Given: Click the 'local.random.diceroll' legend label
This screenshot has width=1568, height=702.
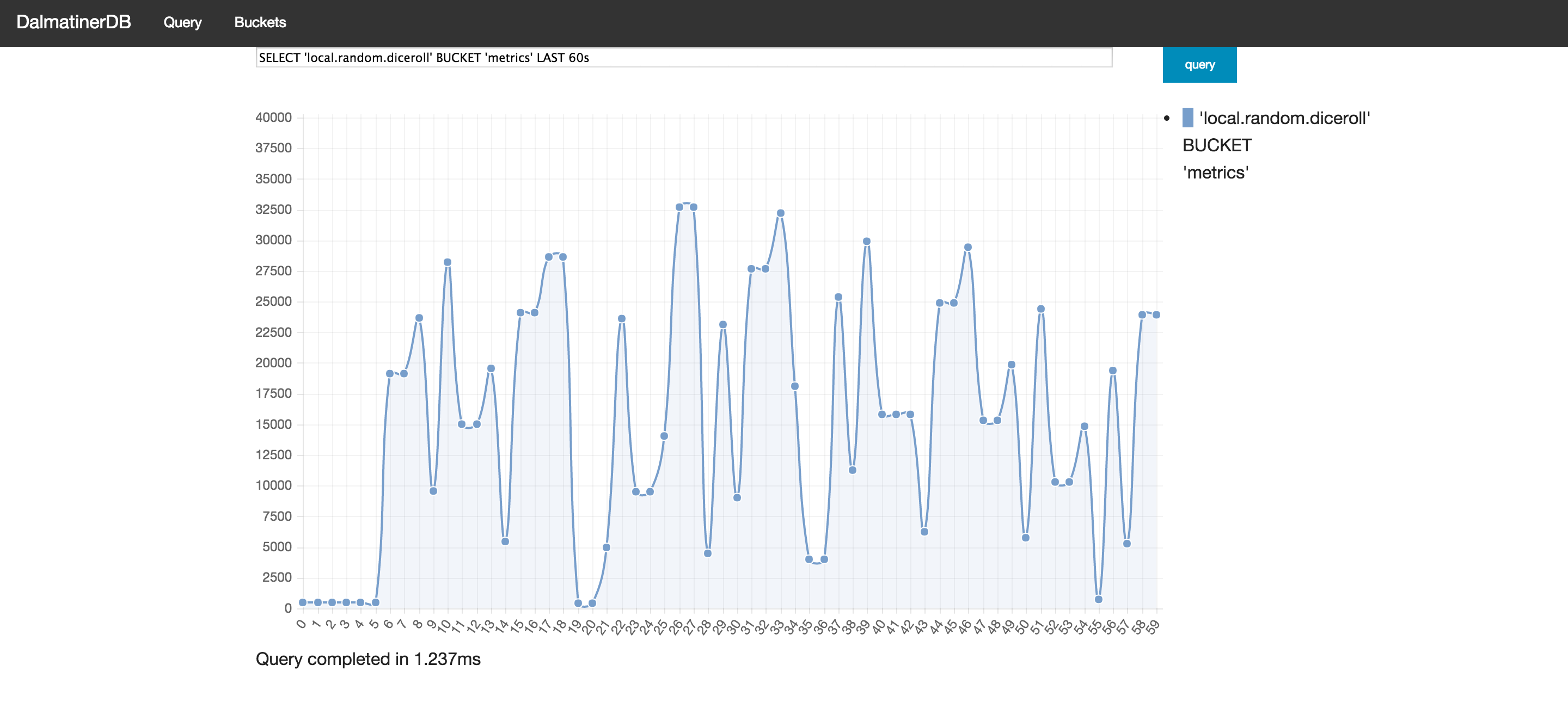Looking at the screenshot, I should 1284,118.
